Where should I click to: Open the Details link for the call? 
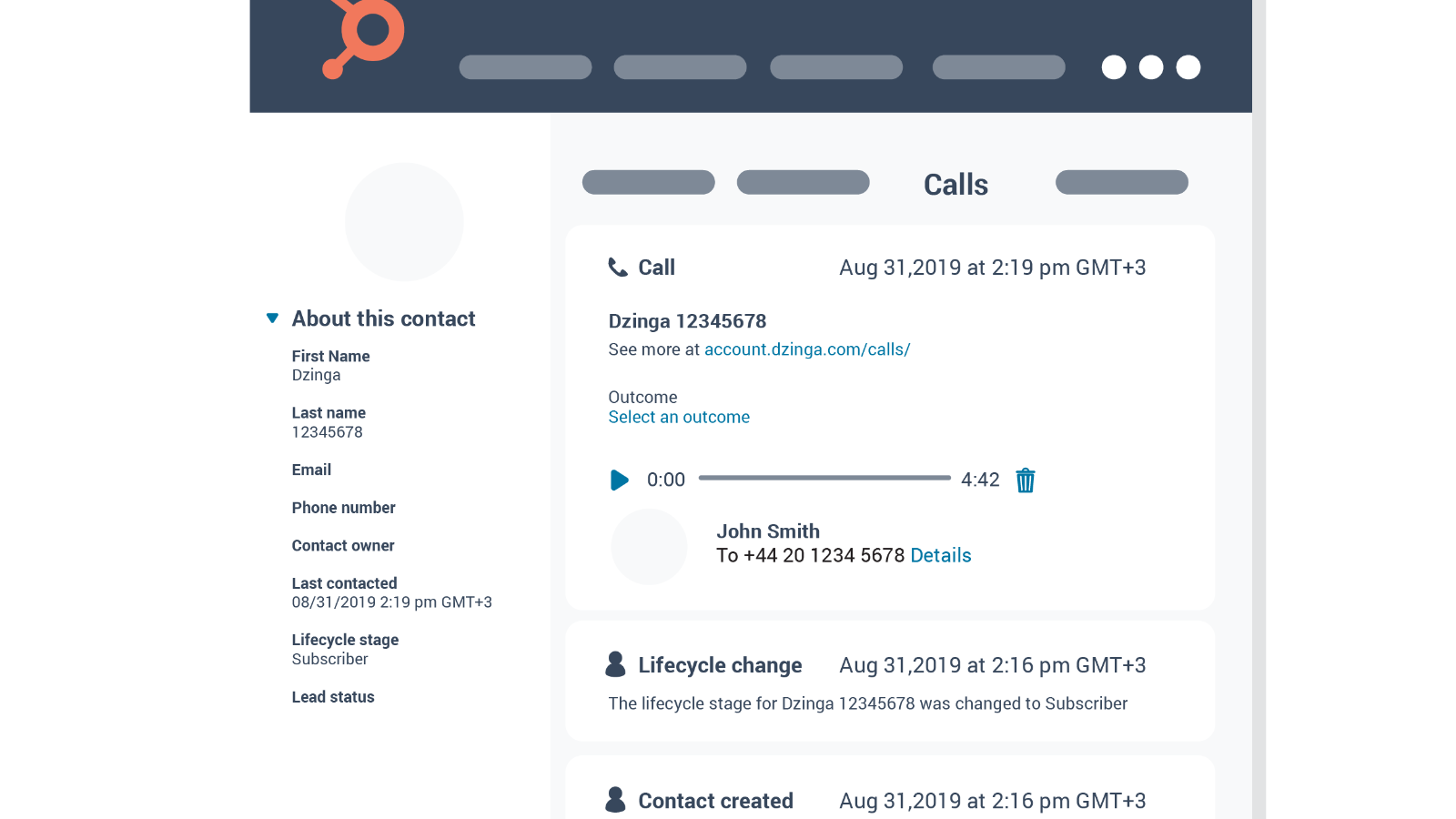(941, 555)
